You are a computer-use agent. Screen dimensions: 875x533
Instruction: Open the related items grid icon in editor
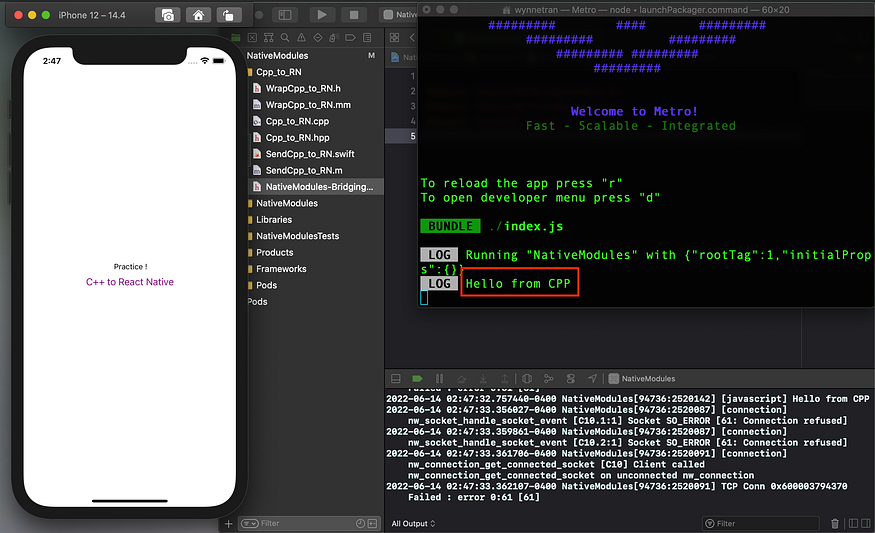tap(395, 37)
